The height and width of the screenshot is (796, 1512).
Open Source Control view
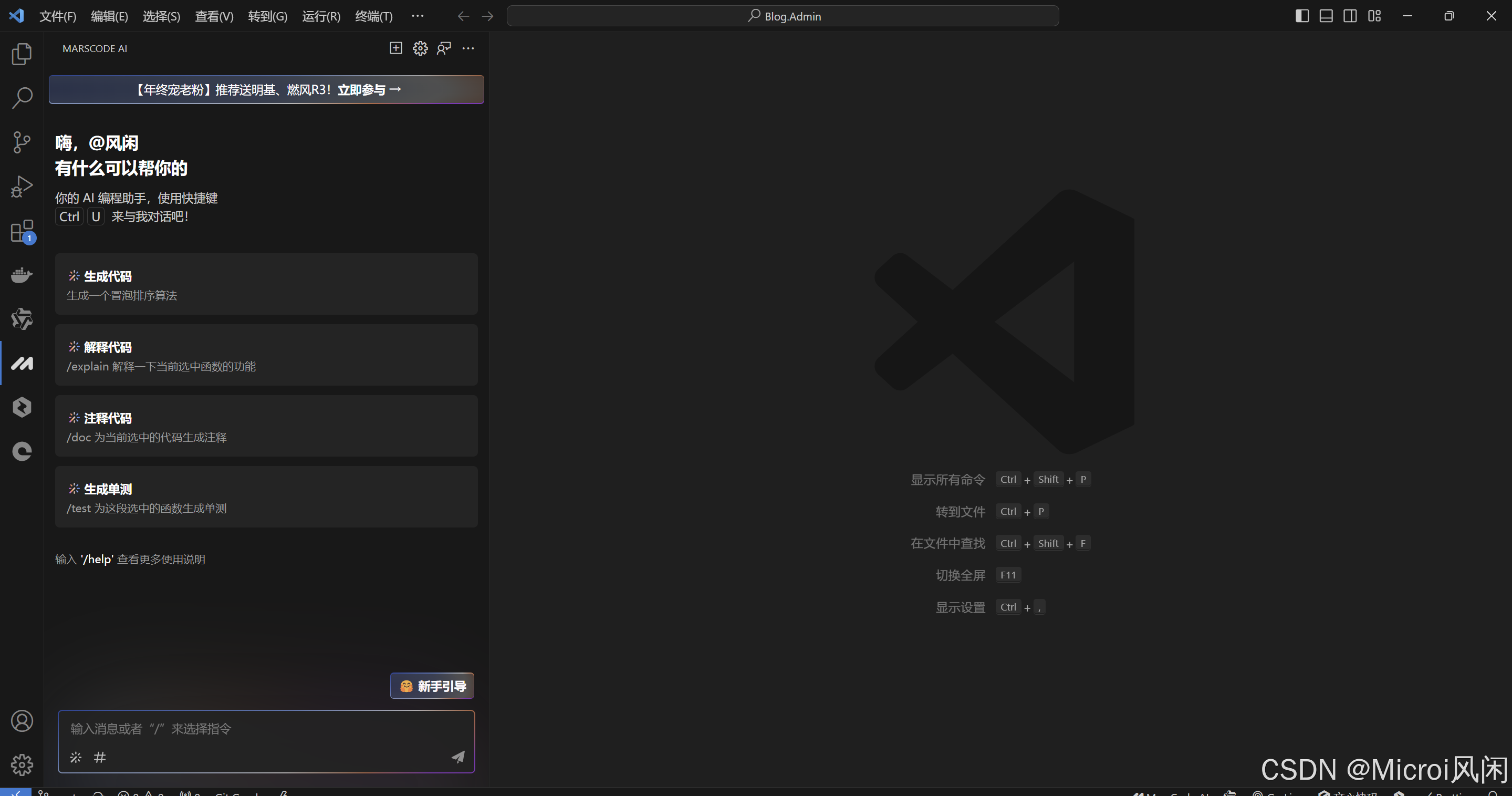pos(22,142)
